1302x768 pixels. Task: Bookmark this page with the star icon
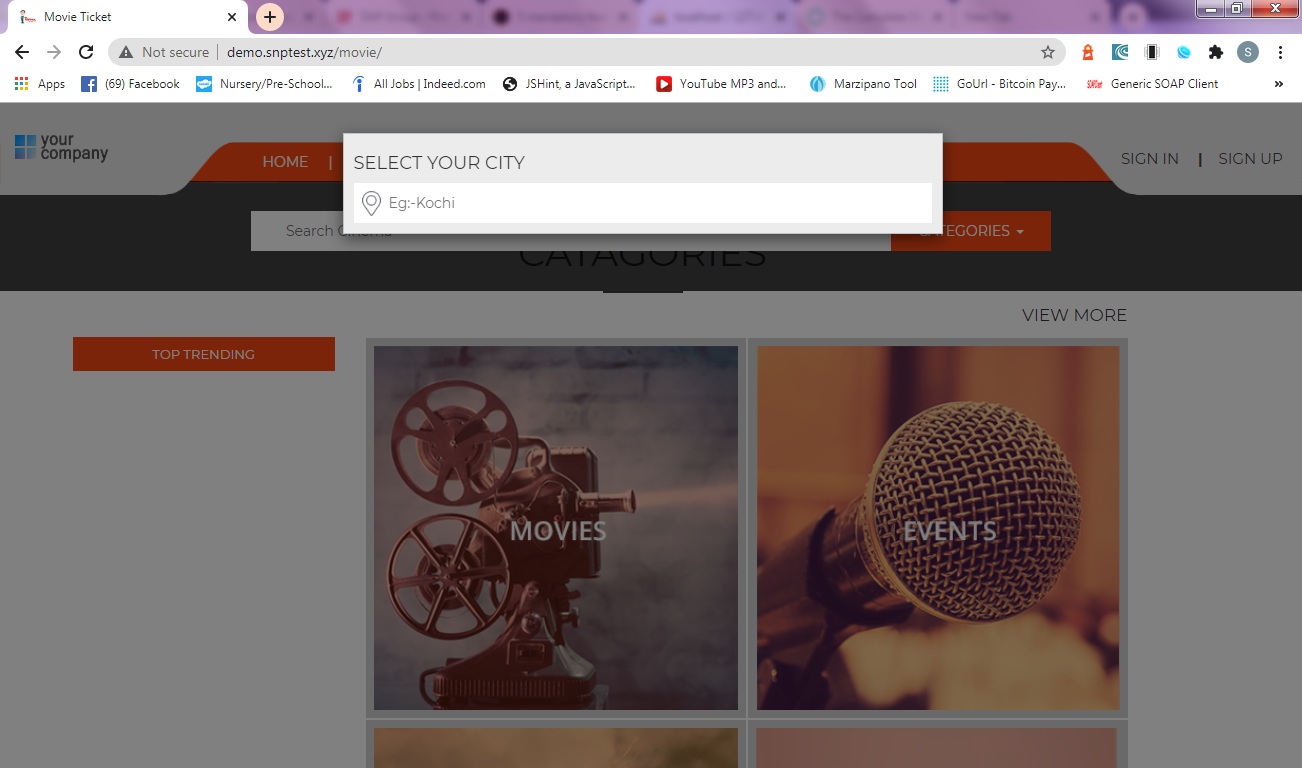click(1047, 52)
